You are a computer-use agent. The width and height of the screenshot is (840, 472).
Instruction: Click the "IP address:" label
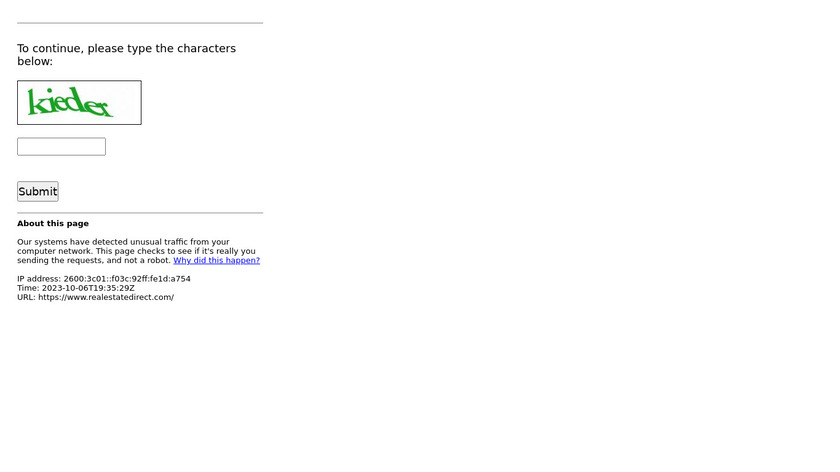pos(39,279)
